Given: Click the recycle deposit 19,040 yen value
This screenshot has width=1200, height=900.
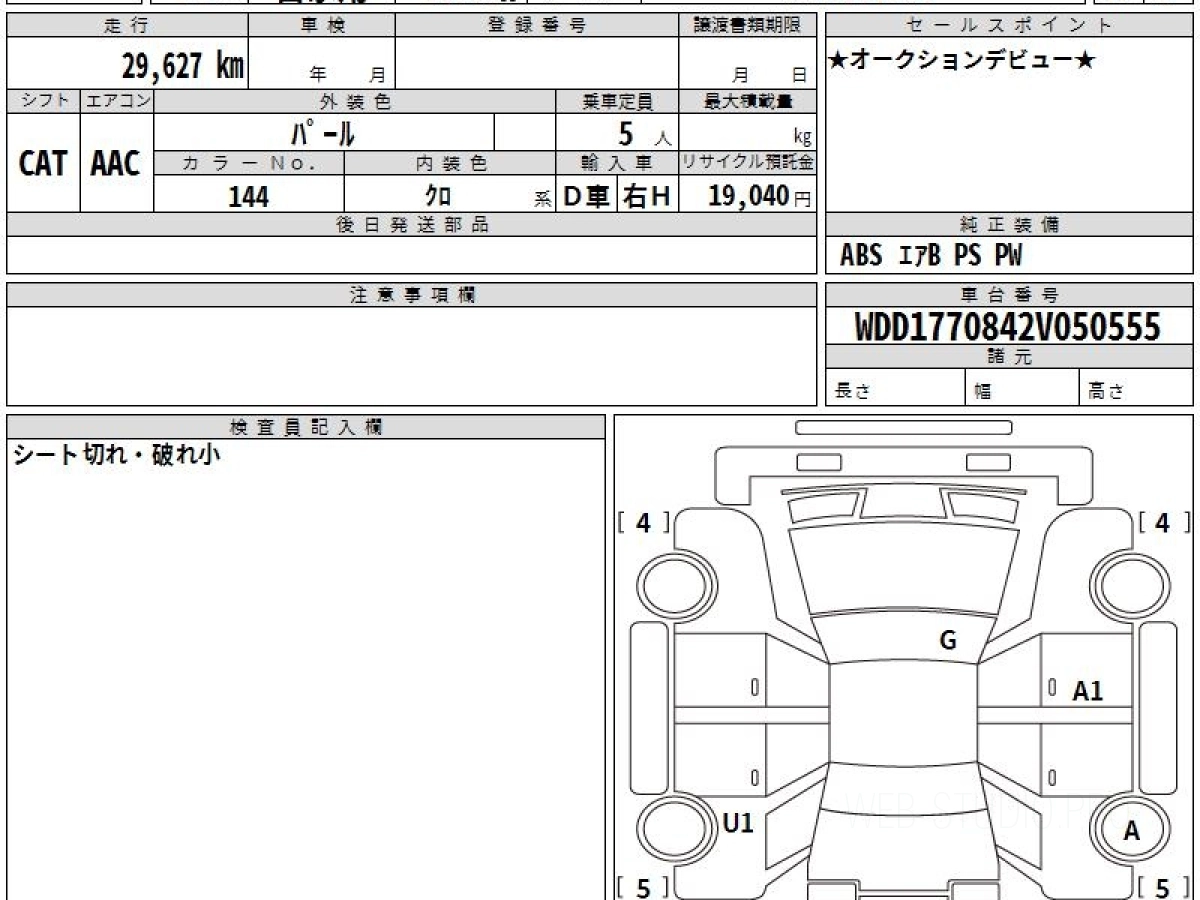Looking at the screenshot, I should 760,196.
